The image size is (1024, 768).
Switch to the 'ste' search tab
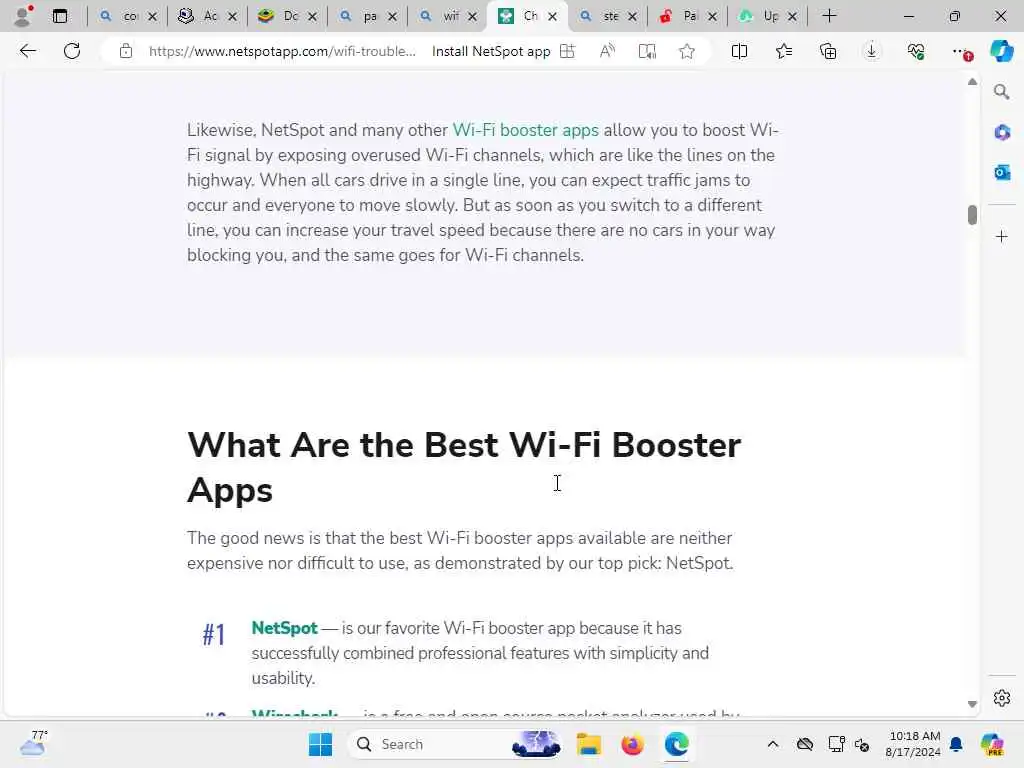607,16
